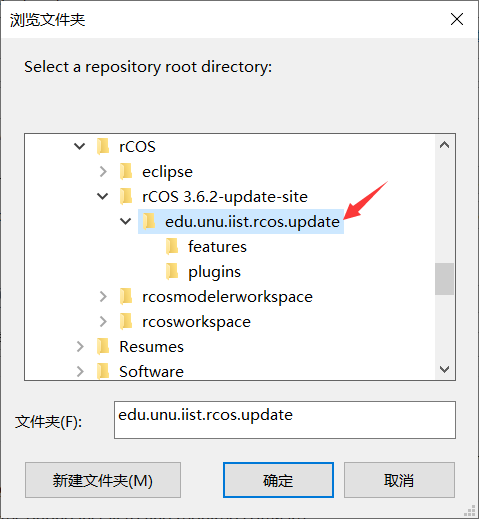Expand the rcosworkspace folder

(x=103, y=321)
